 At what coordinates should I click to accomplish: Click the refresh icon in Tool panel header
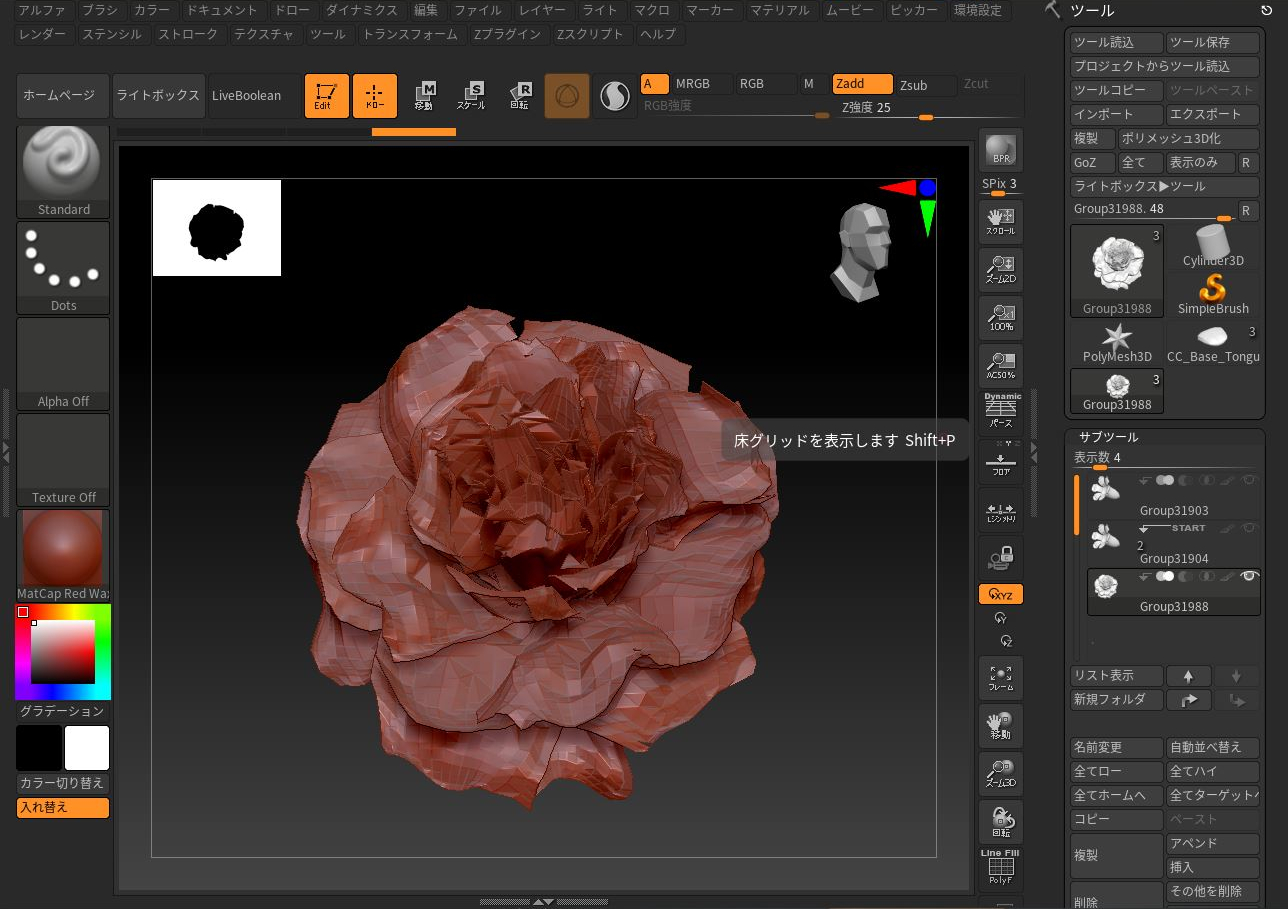[1267, 11]
